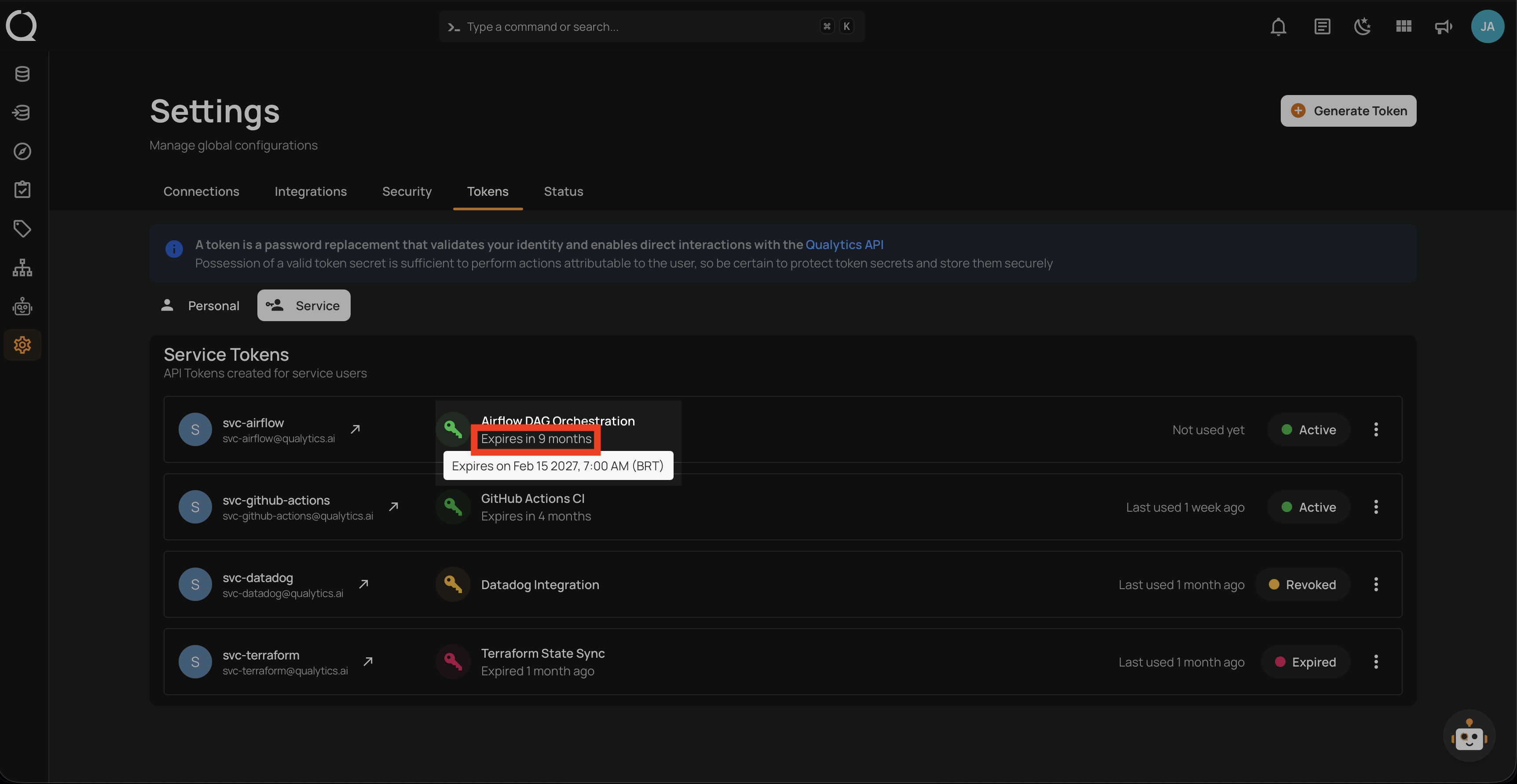The height and width of the screenshot is (784, 1517).
Task: Focus the command or search field
Action: click(x=651, y=26)
